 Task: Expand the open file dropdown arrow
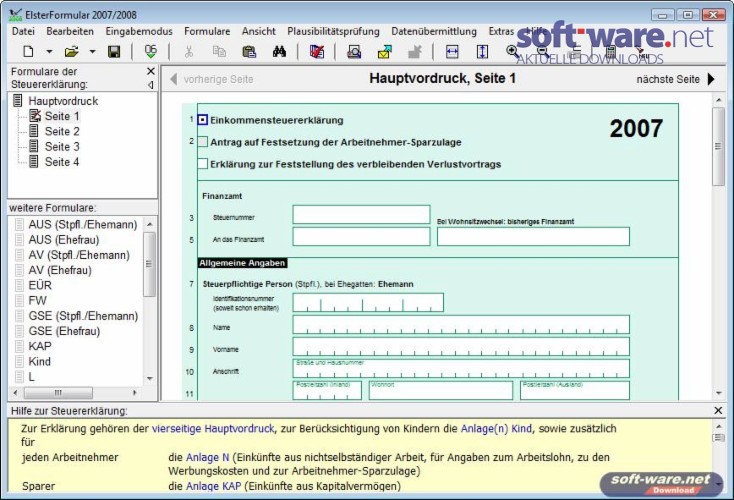click(92, 51)
